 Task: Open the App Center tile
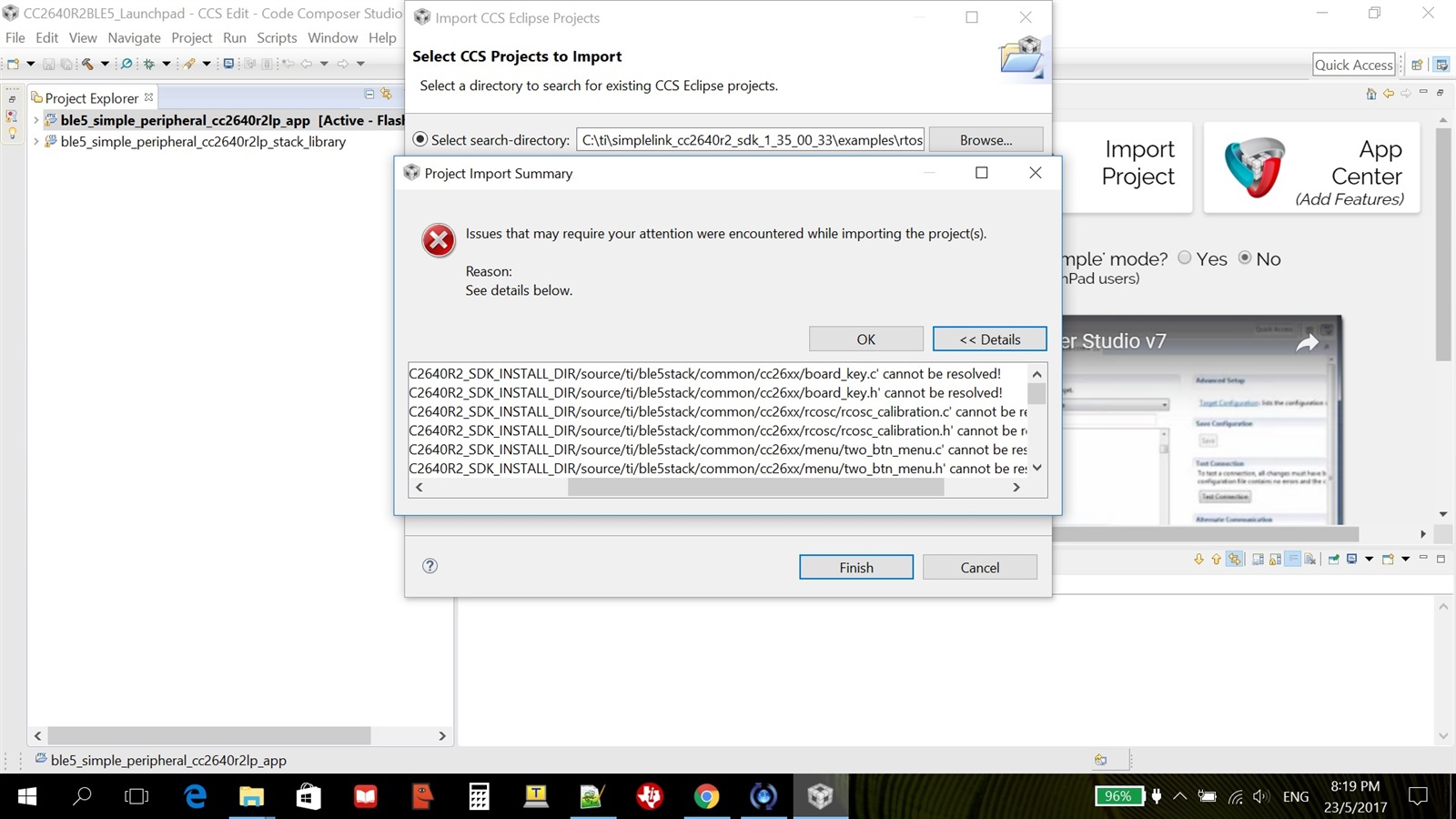pos(1311,167)
